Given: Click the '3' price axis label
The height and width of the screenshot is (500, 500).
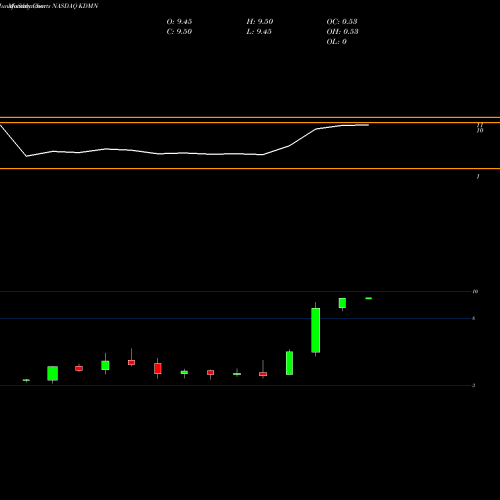Looking at the screenshot, I should point(474,385).
